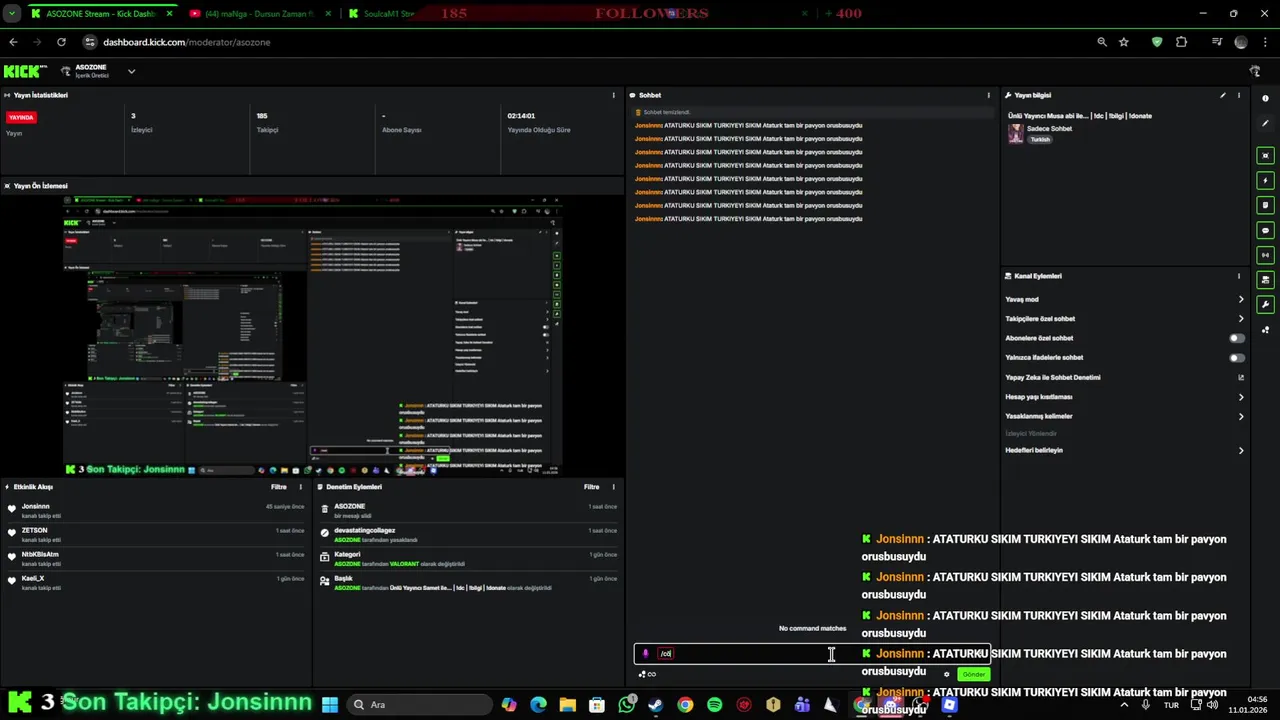Screen dimensions: 1280x720
Task: Select the Başlık moderation action entry
Action: click(x=468, y=582)
